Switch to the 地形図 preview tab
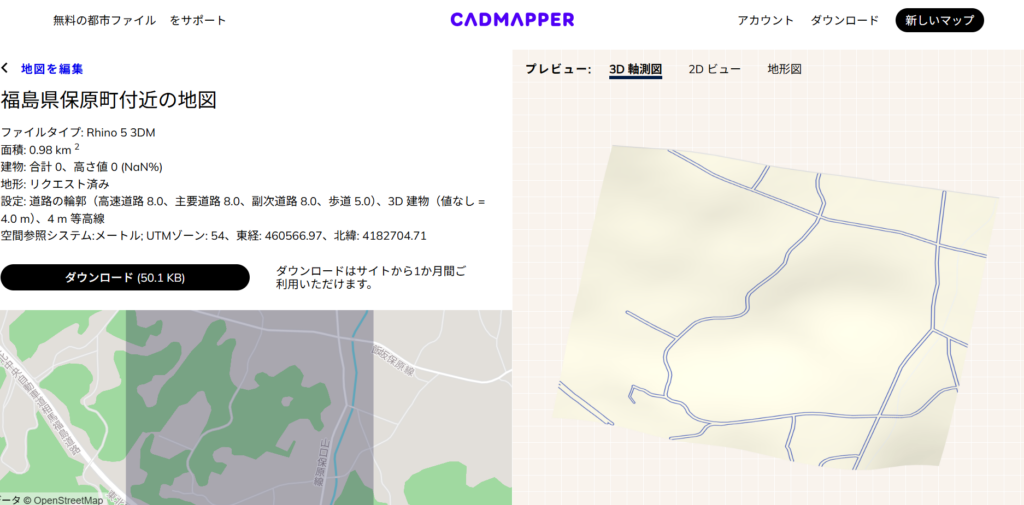Viewport: 1024px width, 505px height. [x=784, y=69]
